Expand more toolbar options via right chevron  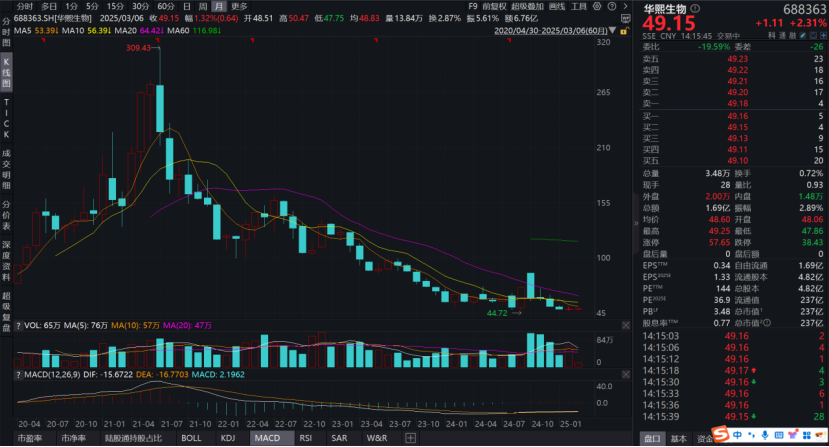pyautogui.click(x=625, y=6)
